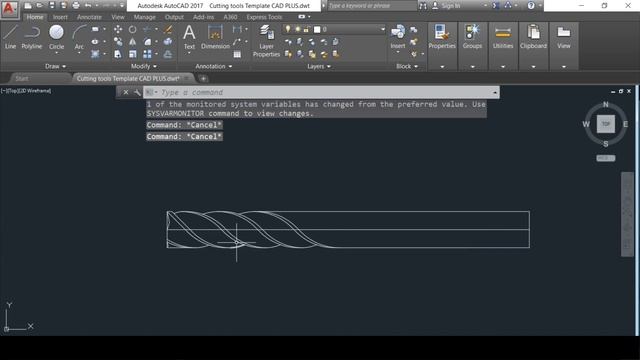The width and height of the screenshot is (640, 360).
Task: Select the Mirror tool in Modify
Action: tap(133, 42)
